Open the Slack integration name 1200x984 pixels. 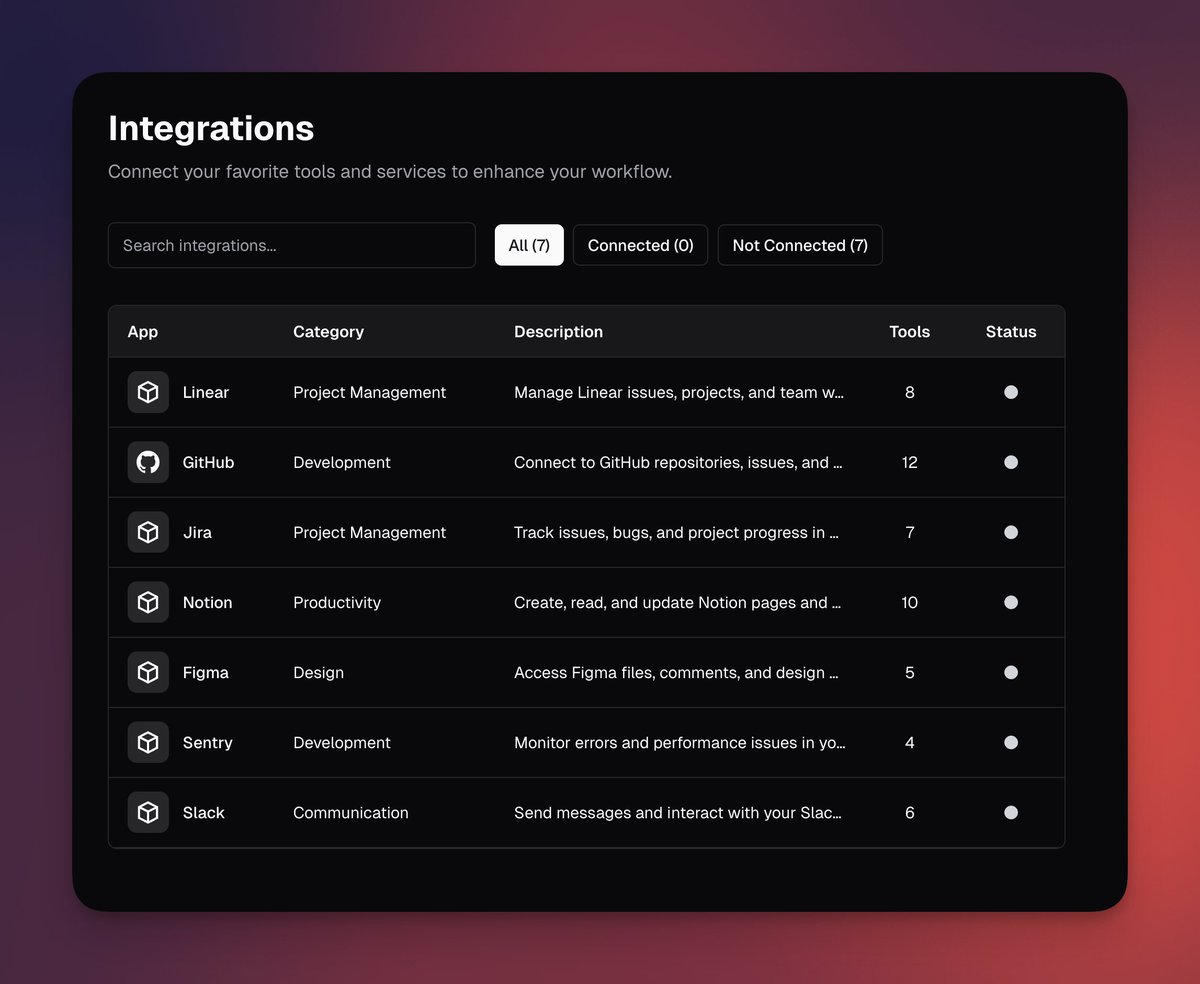tap(204, 812)
